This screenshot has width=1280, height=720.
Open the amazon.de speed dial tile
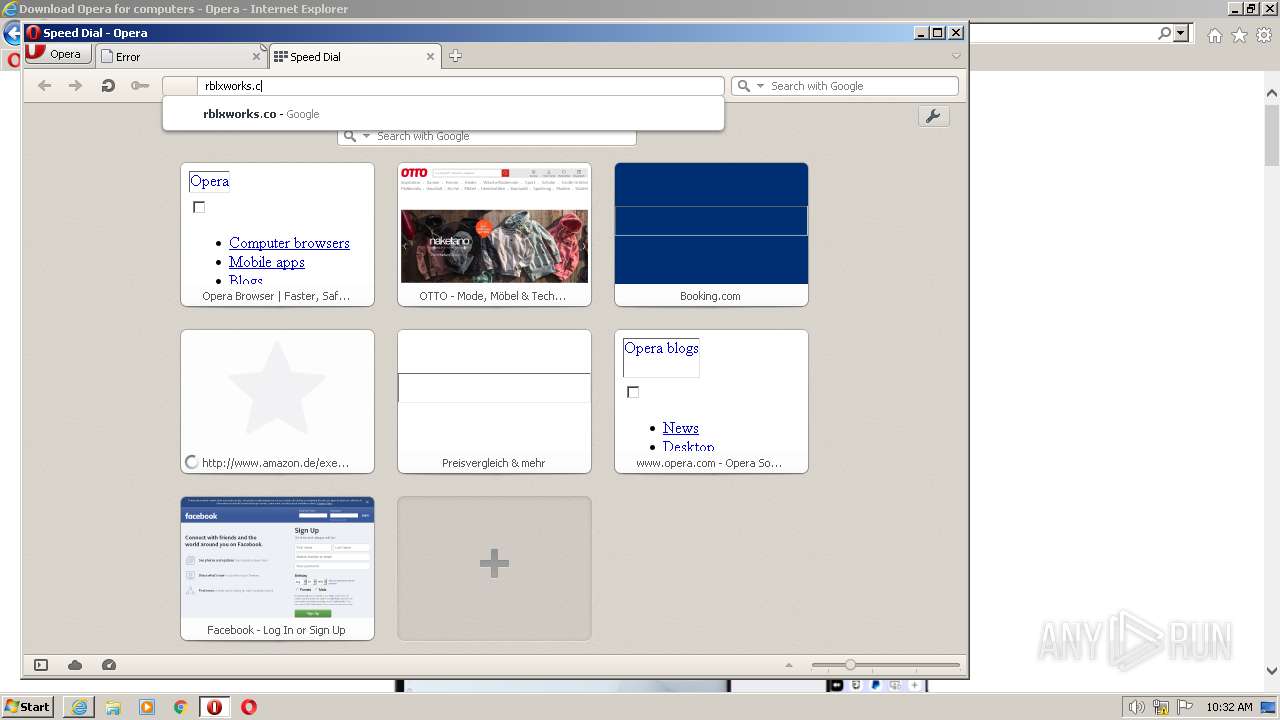pyautogui.click(x=277, y=401)
